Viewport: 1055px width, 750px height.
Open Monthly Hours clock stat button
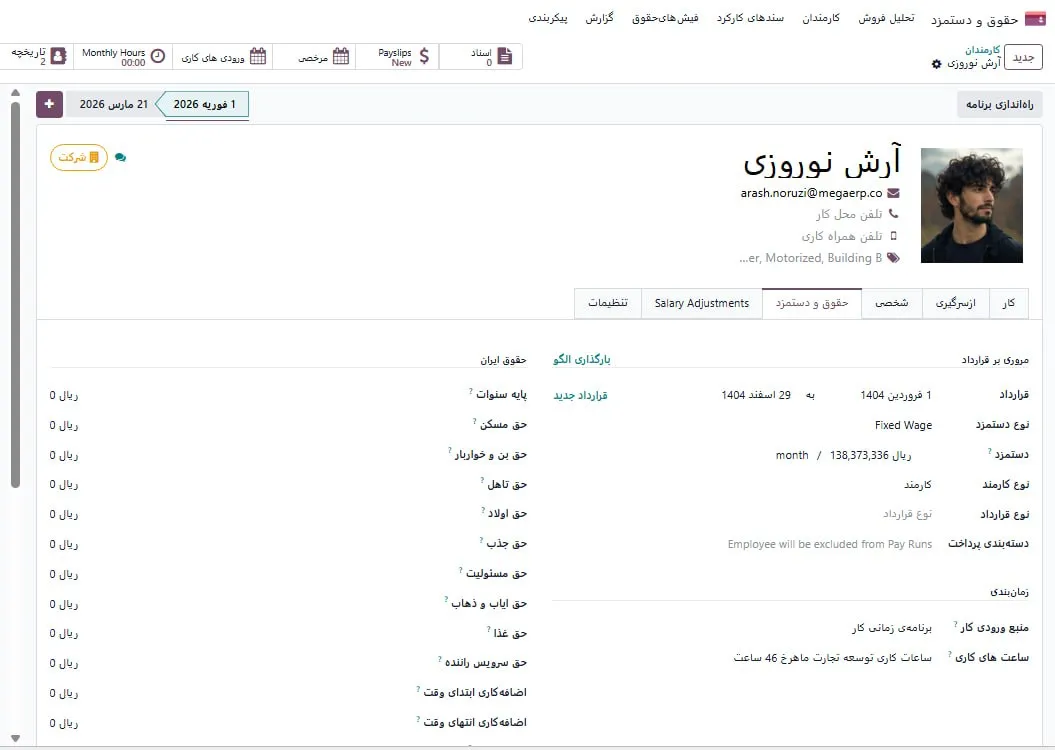122,57
